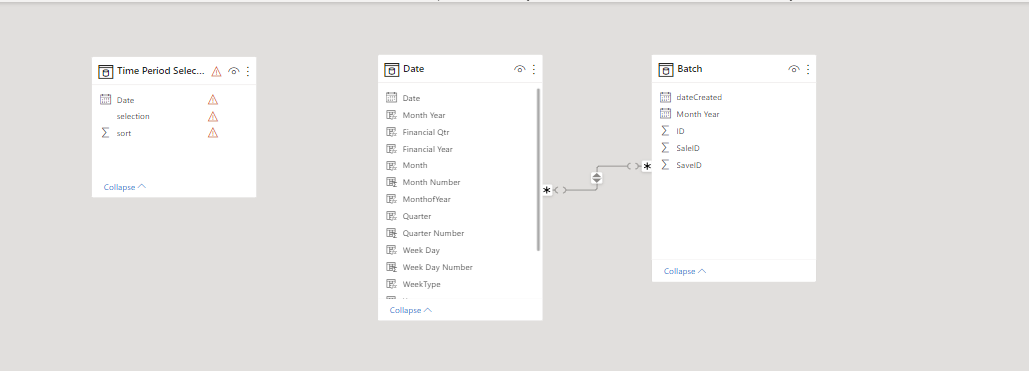Toggle visibility of Time Period Selection table
The width and height of the screenshot is (1029, 371).
coord(233,72)
